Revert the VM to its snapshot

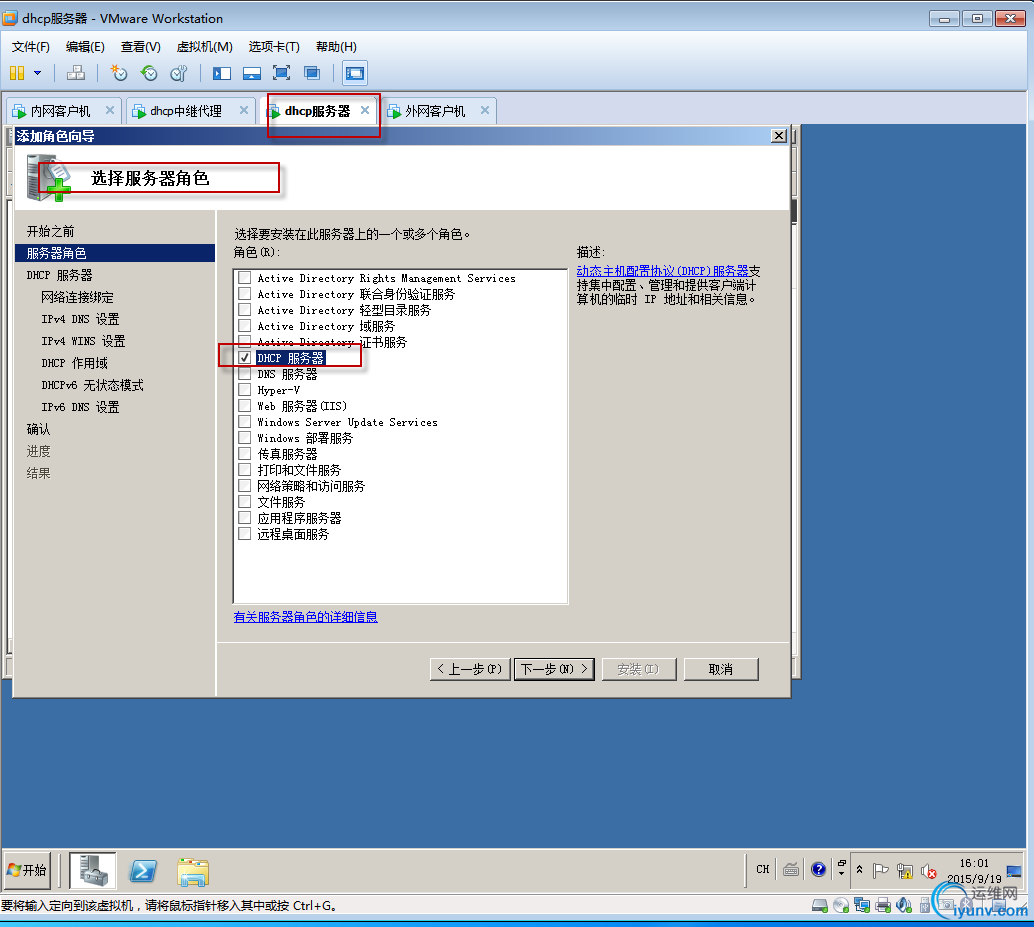pos(149,73)
